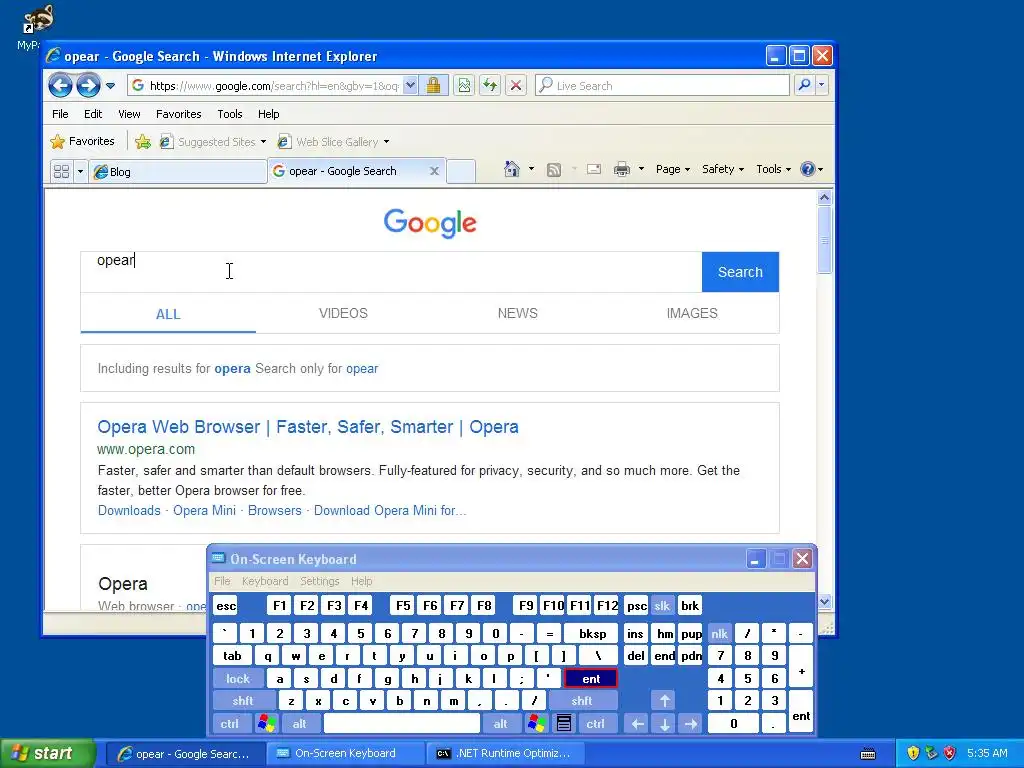This screenshot has width=1024, height=768.
Task: Stop loading with the red X icon
Action: click(x=516, y=86)
